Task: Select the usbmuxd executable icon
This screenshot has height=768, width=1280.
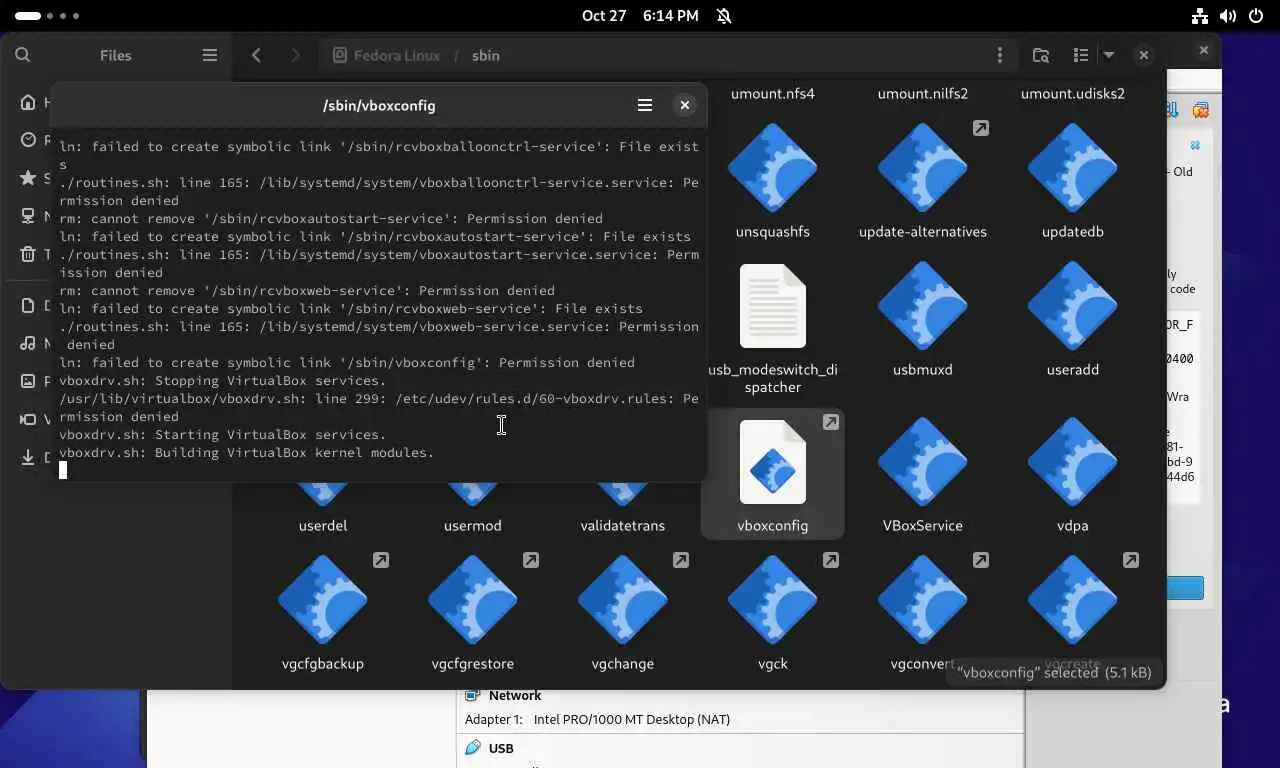Action: (923, 306)
